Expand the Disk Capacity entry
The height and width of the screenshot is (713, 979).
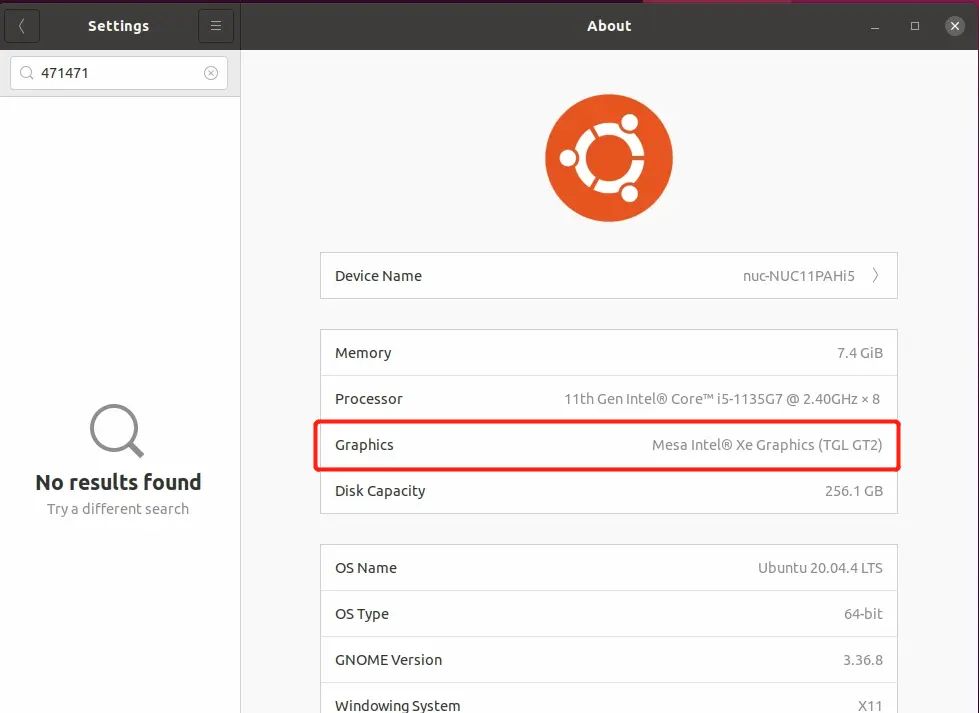point(608,491)
